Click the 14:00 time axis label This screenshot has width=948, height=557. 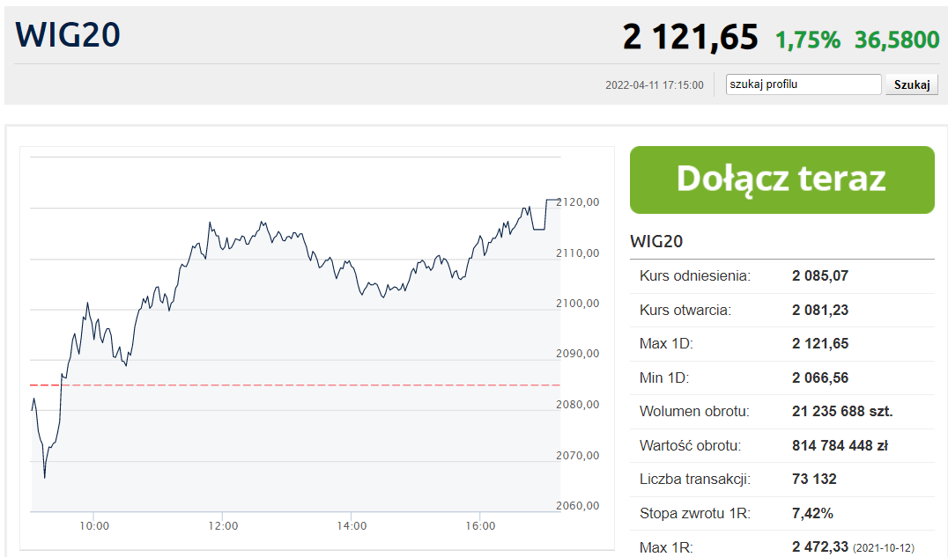click(352, 526)
